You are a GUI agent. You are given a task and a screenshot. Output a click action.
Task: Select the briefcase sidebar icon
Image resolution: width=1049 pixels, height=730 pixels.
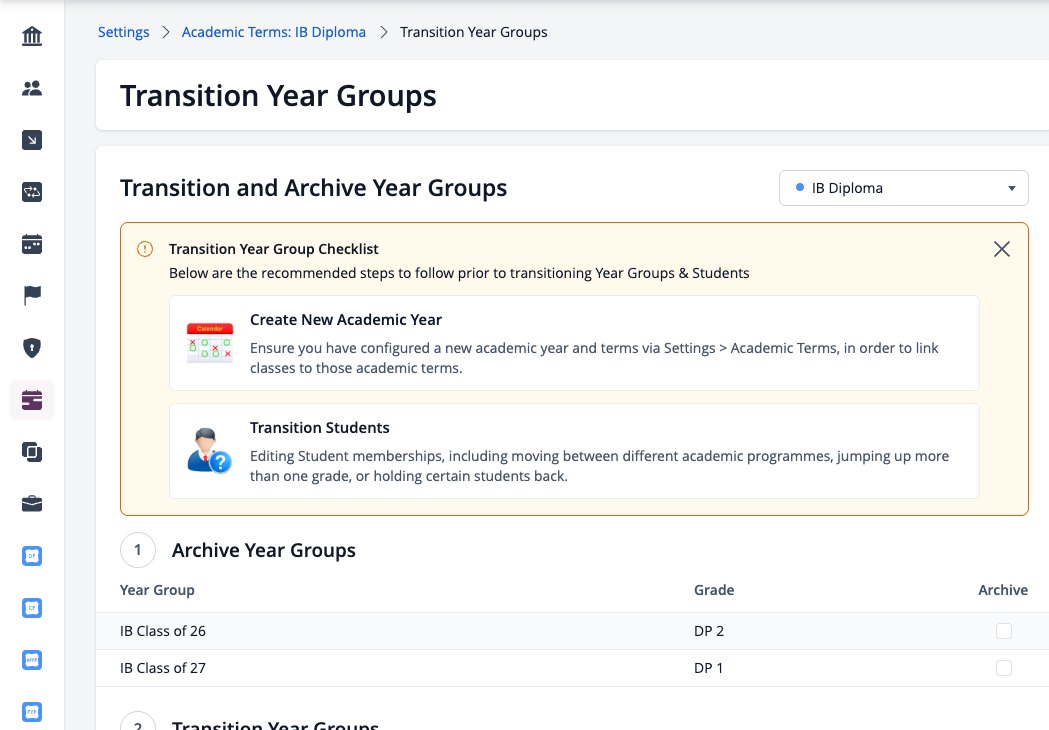pos(31,504)
